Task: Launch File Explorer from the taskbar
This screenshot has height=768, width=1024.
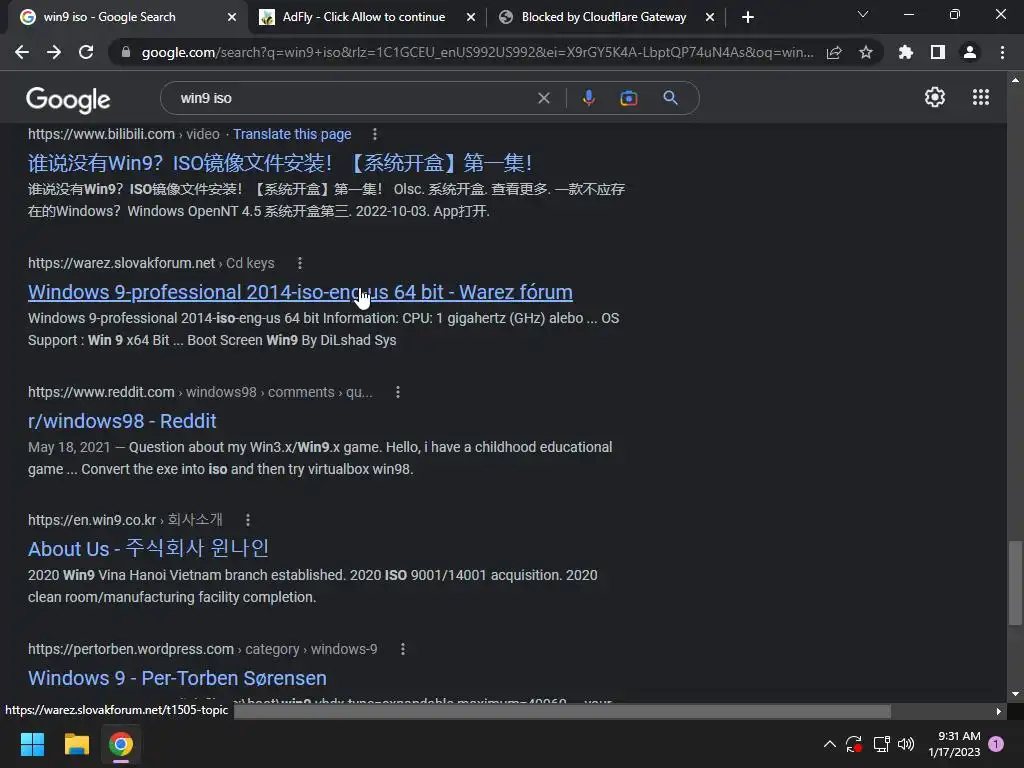Action: (x=76, y=744)
